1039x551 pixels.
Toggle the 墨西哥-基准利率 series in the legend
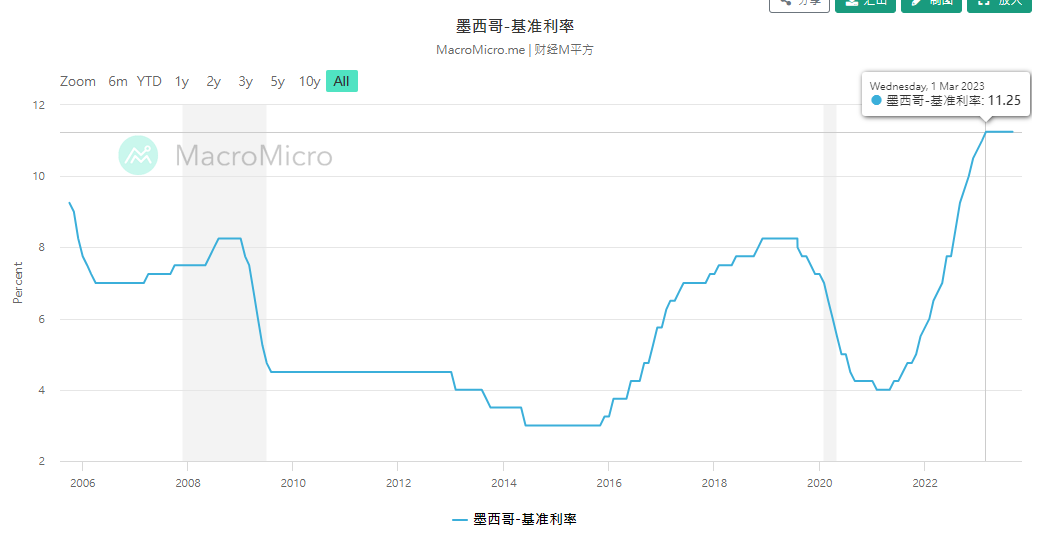coord(524,520)
